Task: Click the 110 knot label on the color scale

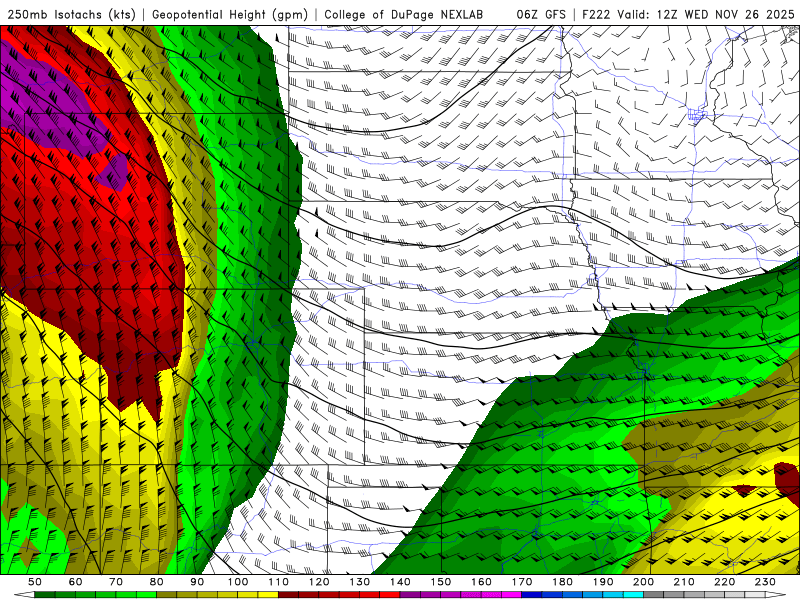Action: [x=279, y=582]
